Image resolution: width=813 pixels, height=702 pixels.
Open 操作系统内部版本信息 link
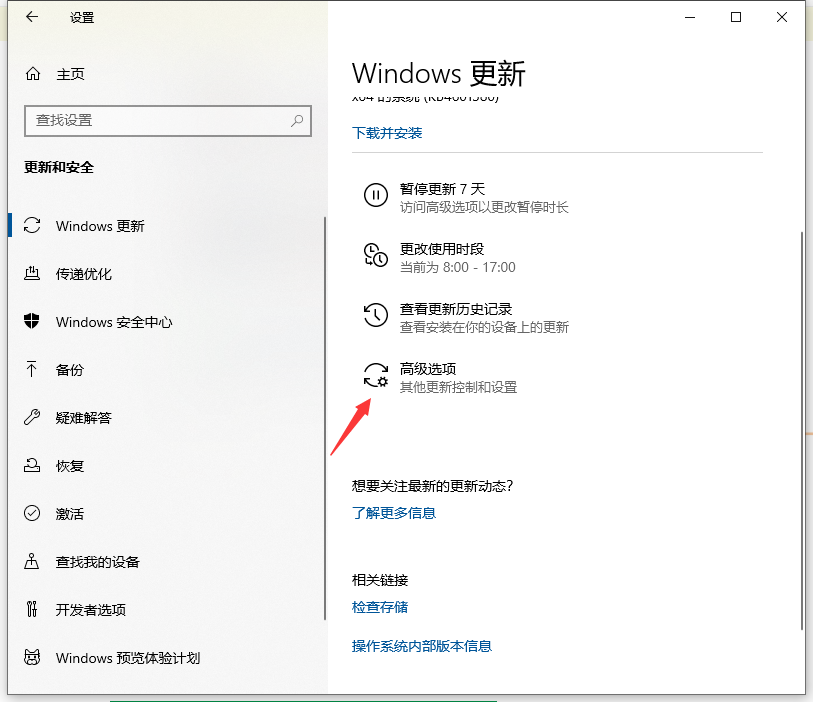(422, 646)
